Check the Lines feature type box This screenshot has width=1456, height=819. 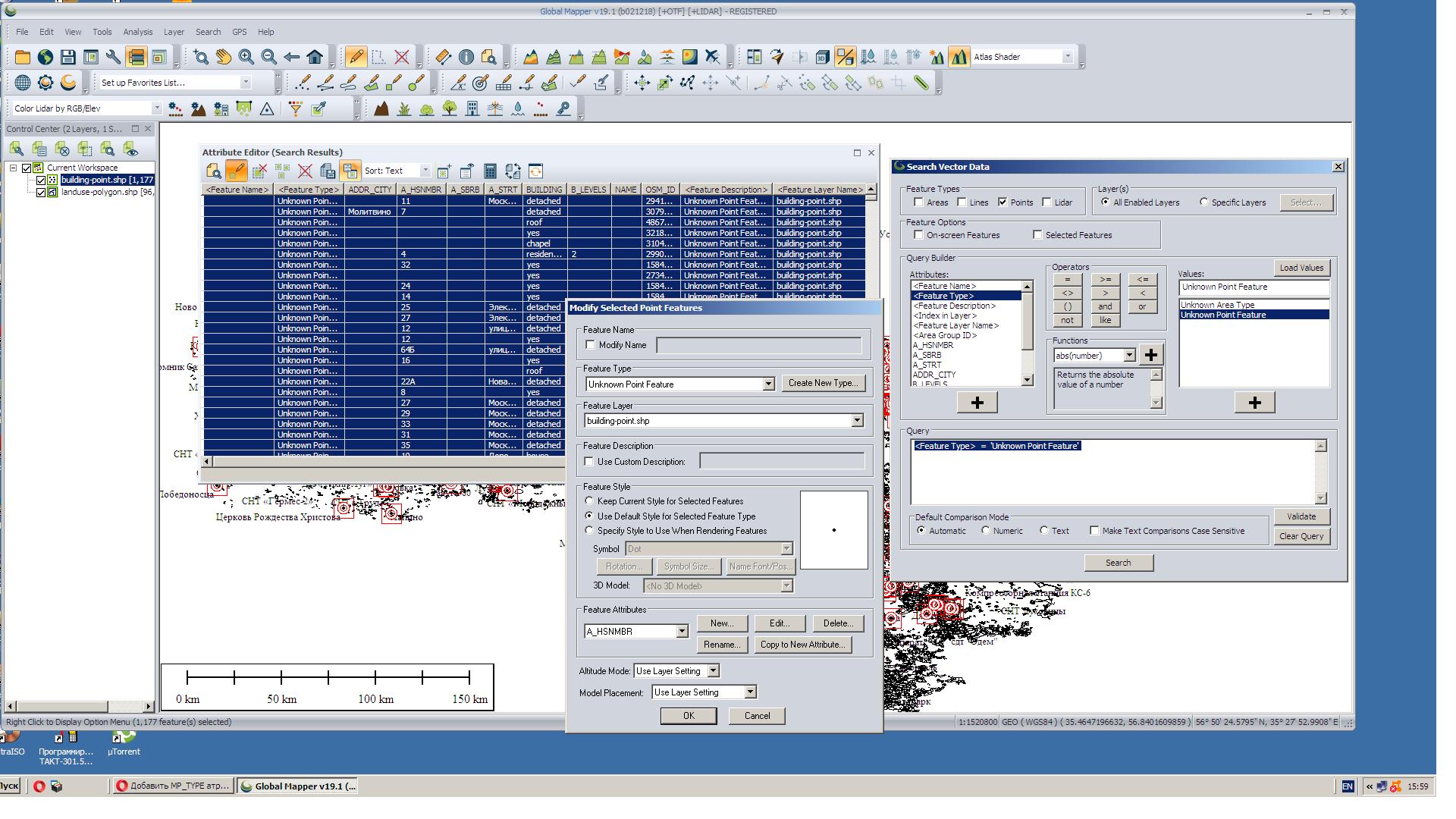[962, 202]
